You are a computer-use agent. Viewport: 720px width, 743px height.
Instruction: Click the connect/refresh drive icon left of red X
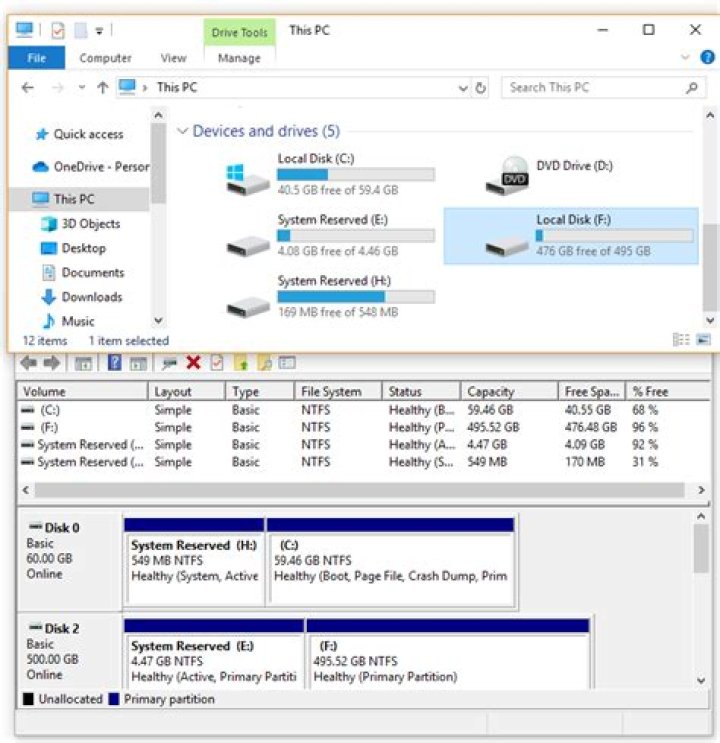click(169, 363)
